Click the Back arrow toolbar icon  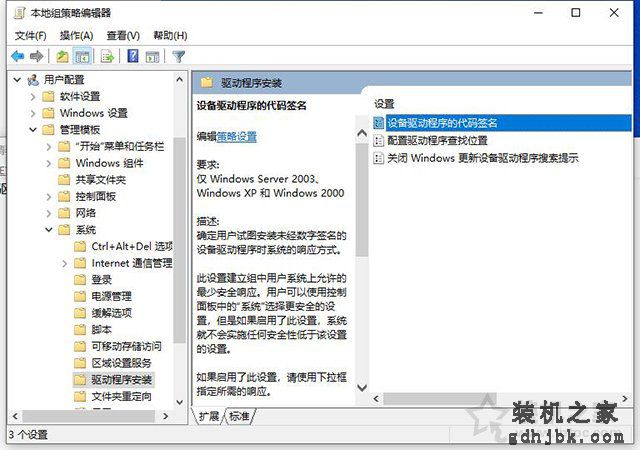18,56
